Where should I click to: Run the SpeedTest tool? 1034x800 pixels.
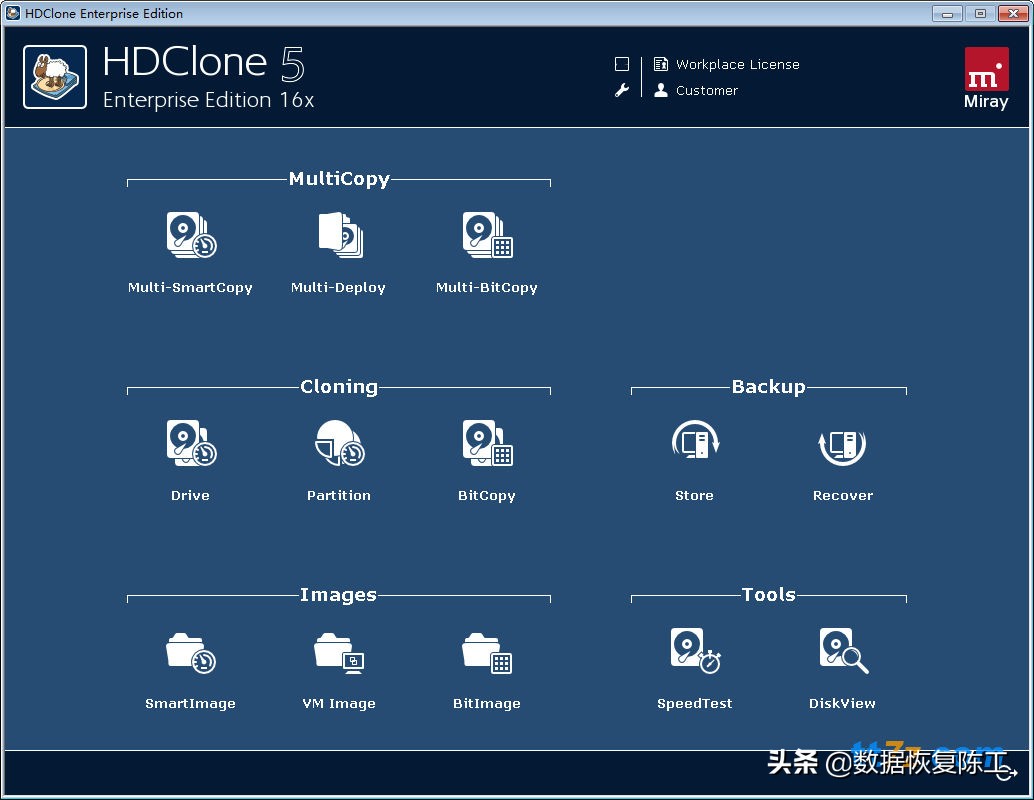(x=694, y=651)
